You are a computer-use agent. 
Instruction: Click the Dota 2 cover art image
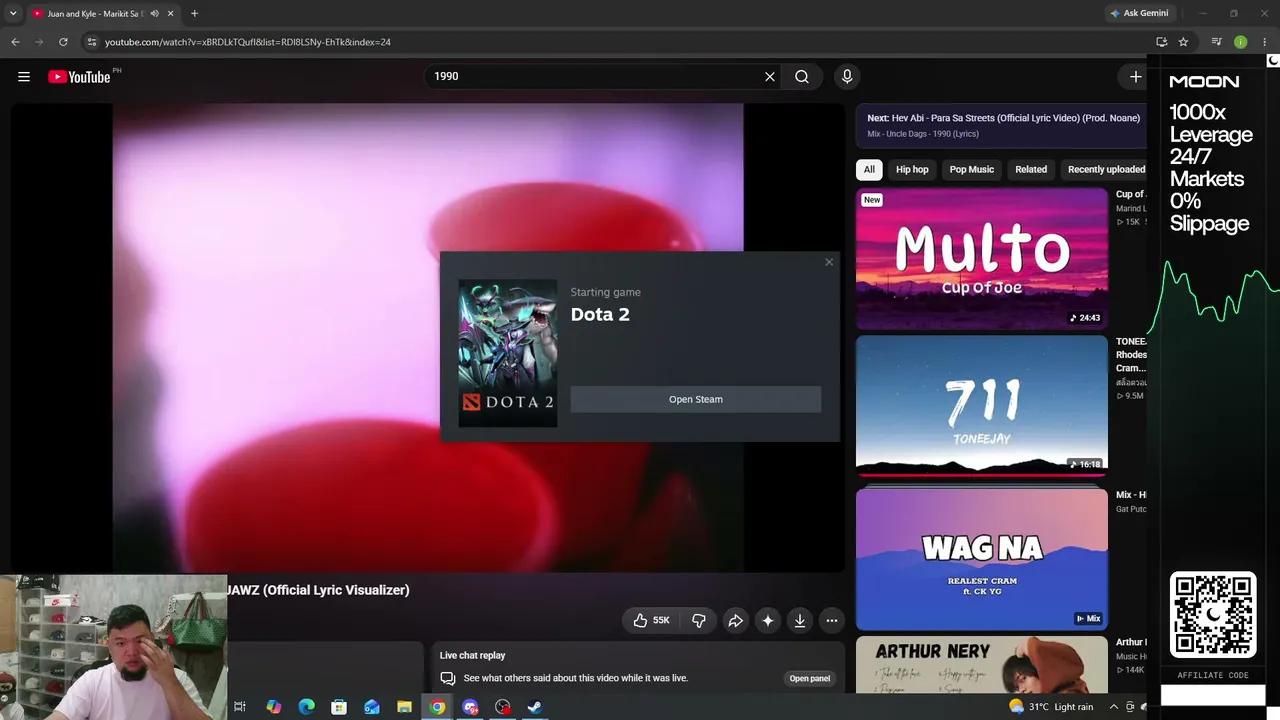[508, 353]
